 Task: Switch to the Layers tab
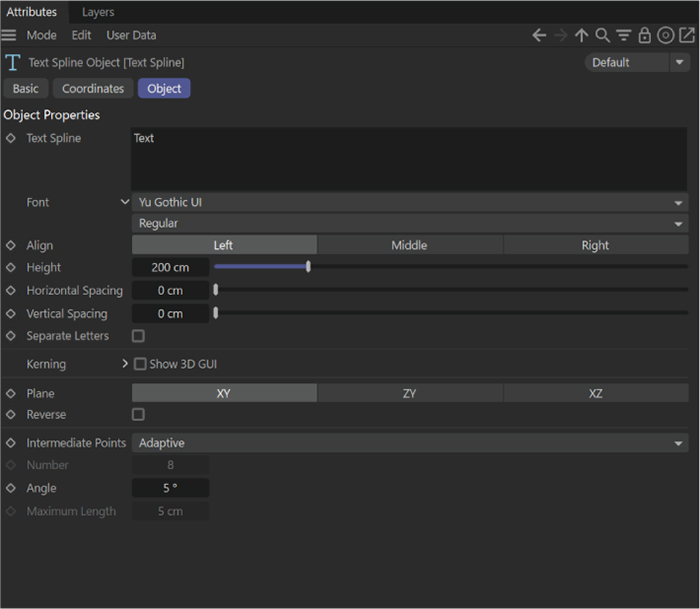[98, 12]
